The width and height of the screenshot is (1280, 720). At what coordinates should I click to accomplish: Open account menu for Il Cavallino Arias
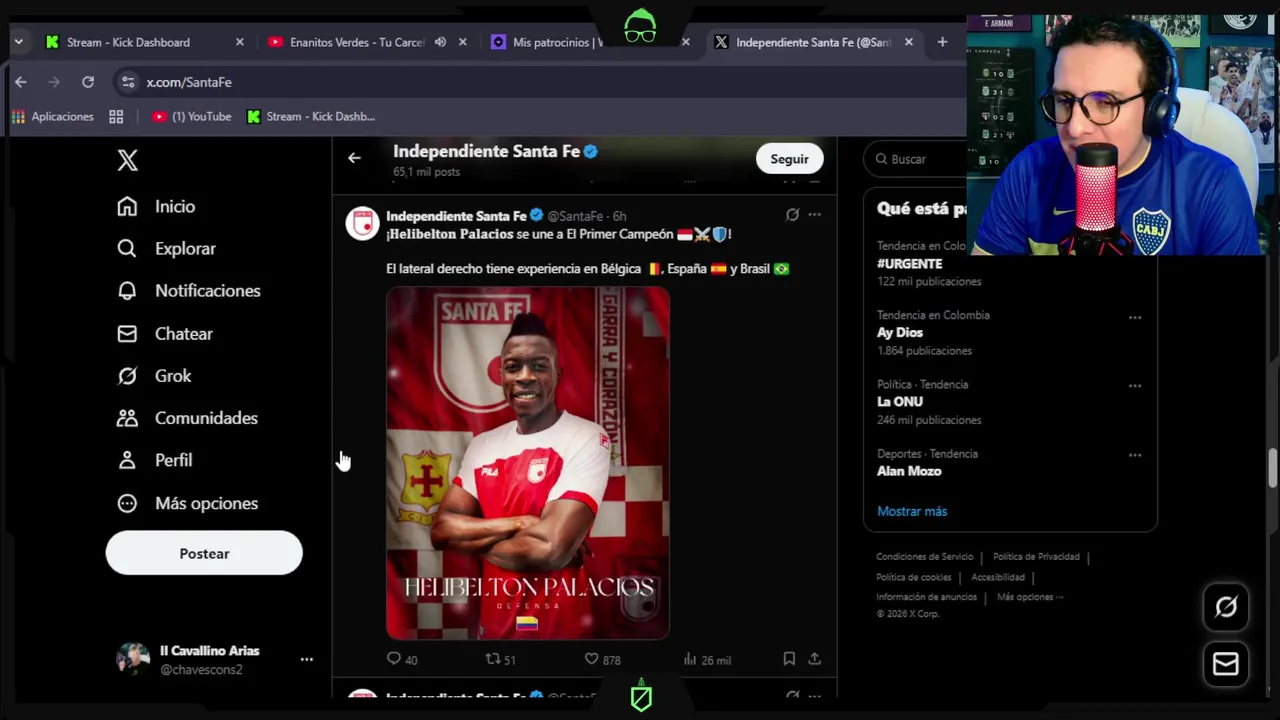point(307,659)
